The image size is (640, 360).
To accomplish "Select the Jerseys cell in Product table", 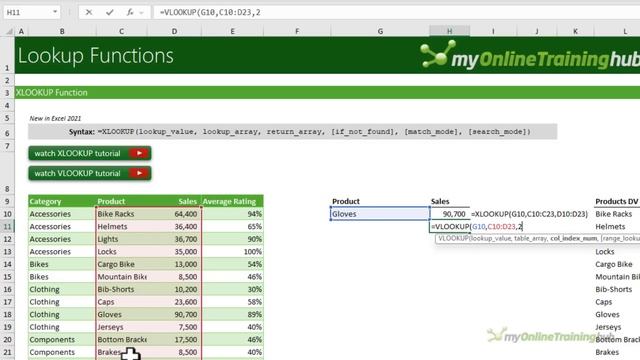I will tap(121, 327).
